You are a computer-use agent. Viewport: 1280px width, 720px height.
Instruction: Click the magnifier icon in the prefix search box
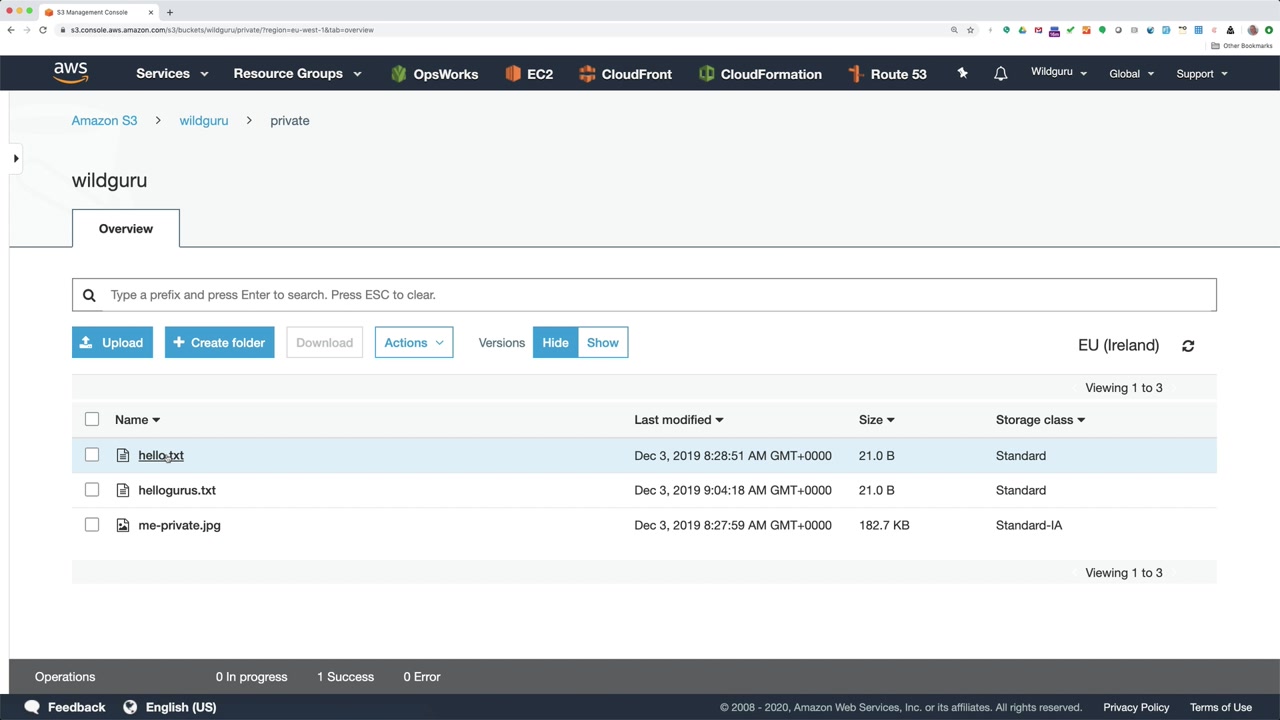coord(89,295)
